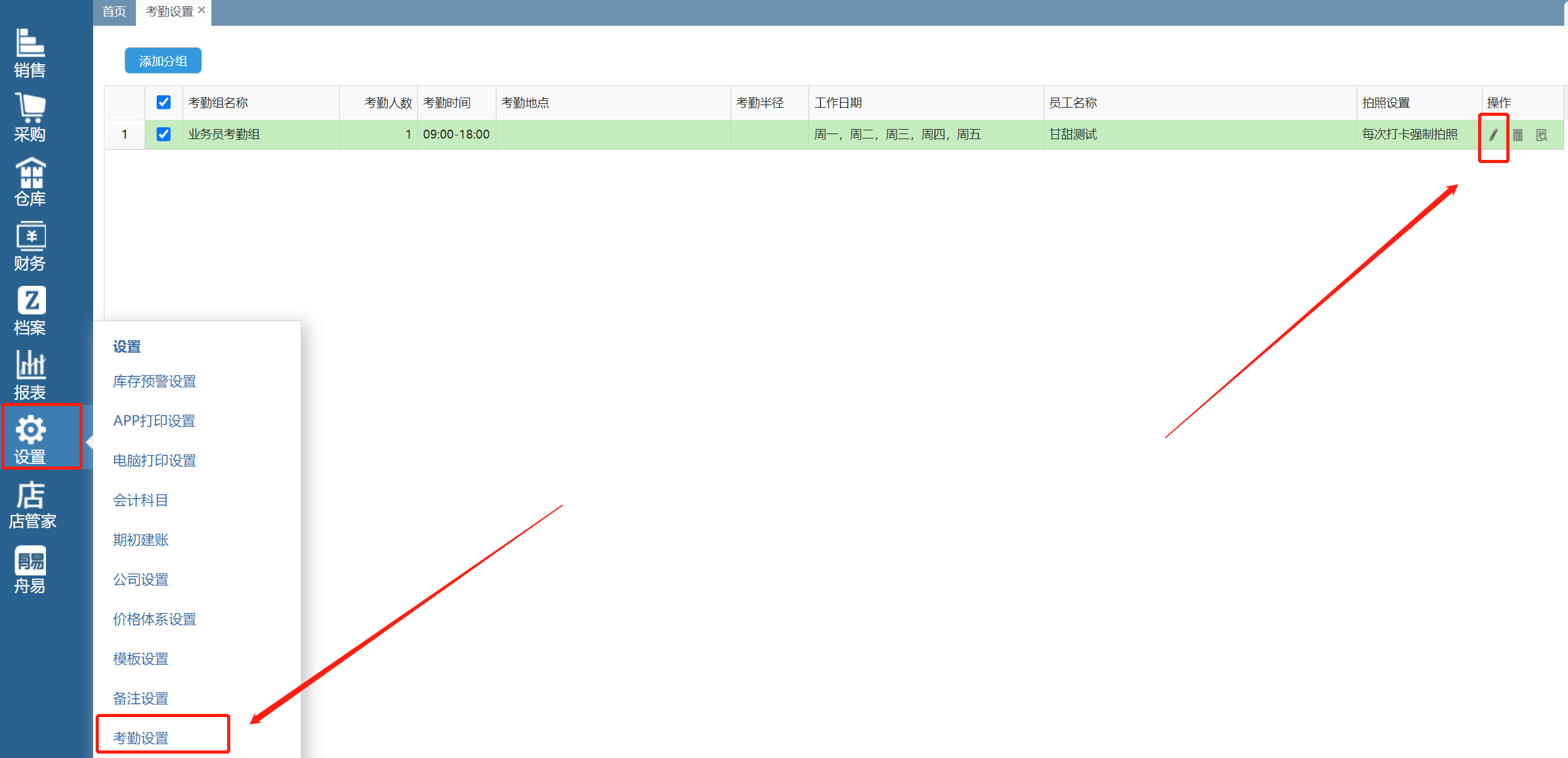Click the 09:00-18:00 time cell
Viewport: 1568px width, 758px height.
[x=457, y=134]
